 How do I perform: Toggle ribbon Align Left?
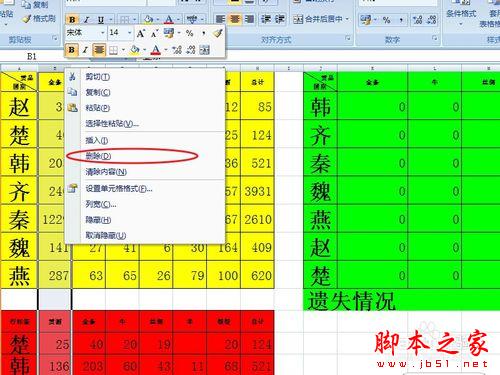tap(220, 19)
